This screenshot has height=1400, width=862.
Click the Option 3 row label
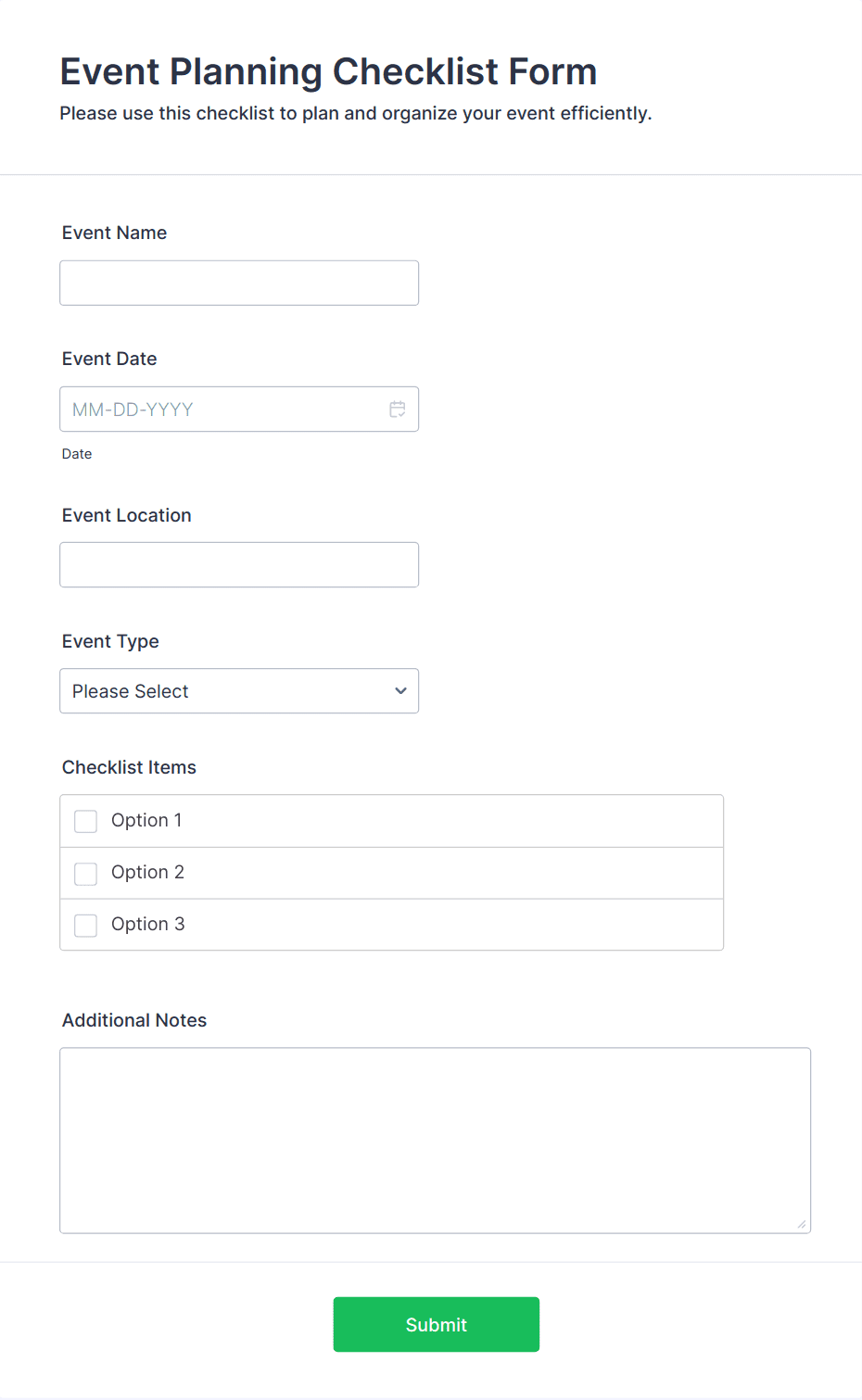click(x=147, y=924)
